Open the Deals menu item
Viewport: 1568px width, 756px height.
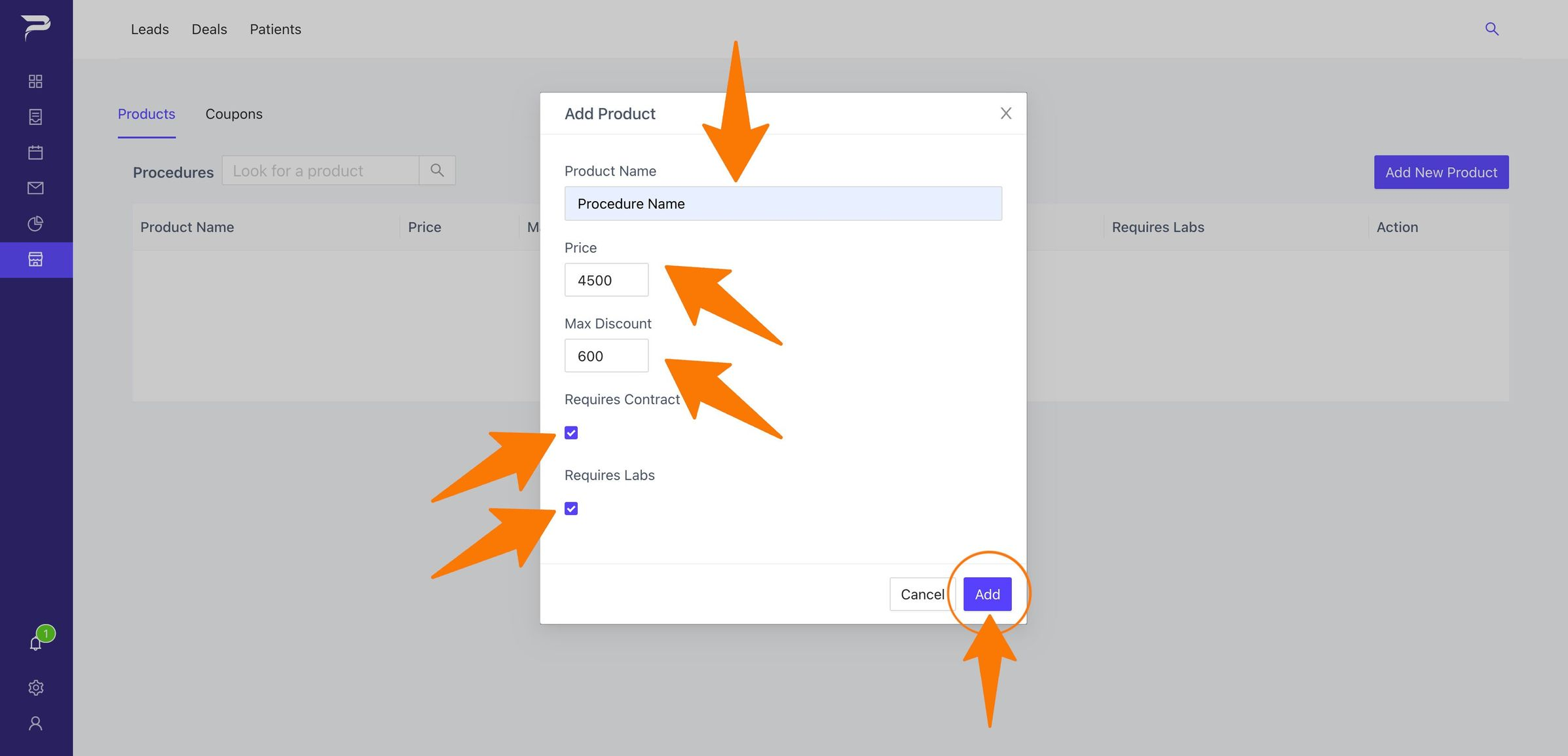click(x=209, y=29)
